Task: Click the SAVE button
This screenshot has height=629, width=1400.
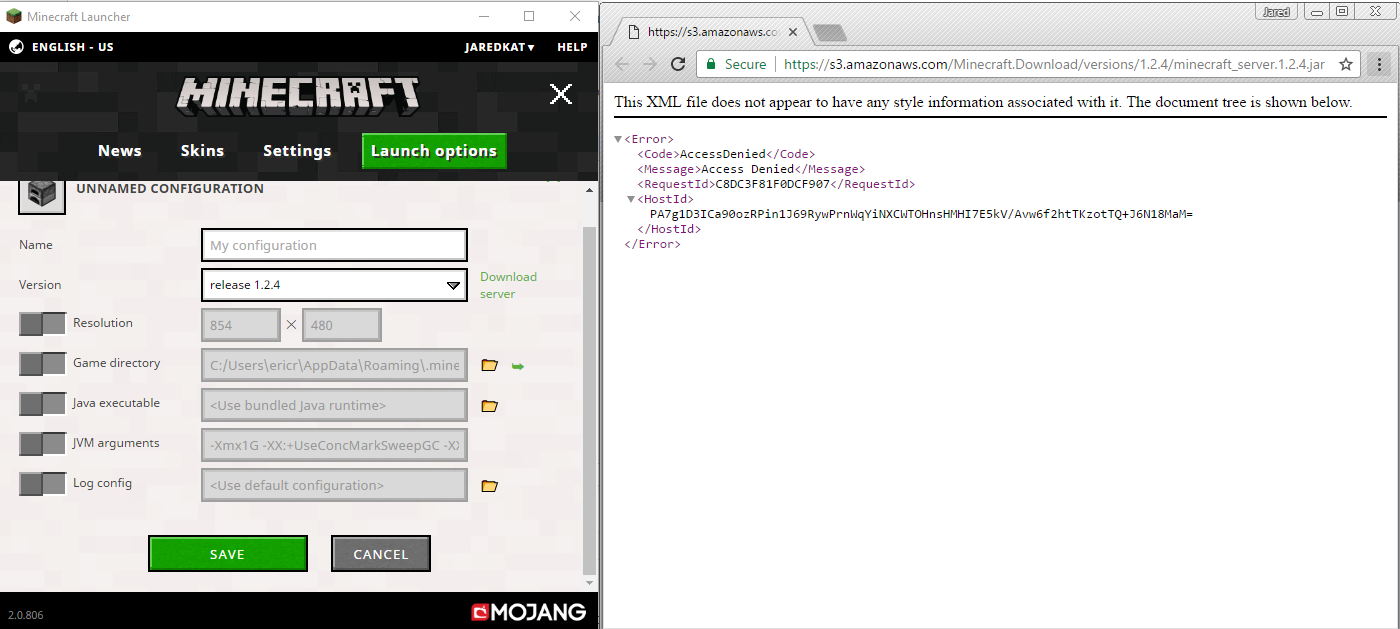Action: 228,554
